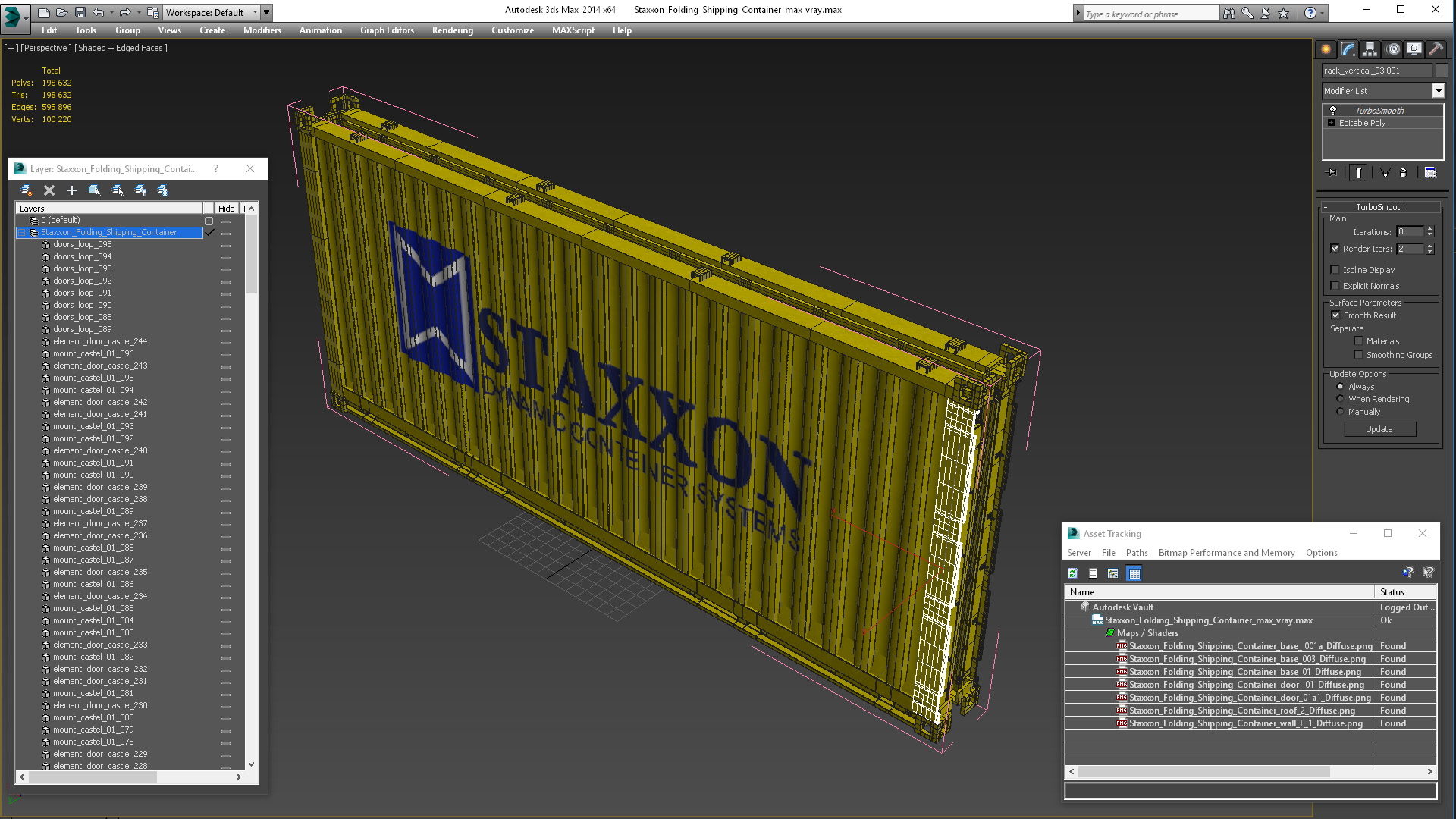Click Add Selected Objects plus icon
This screenshot has height=819, width=1456.
coord(72,190)
